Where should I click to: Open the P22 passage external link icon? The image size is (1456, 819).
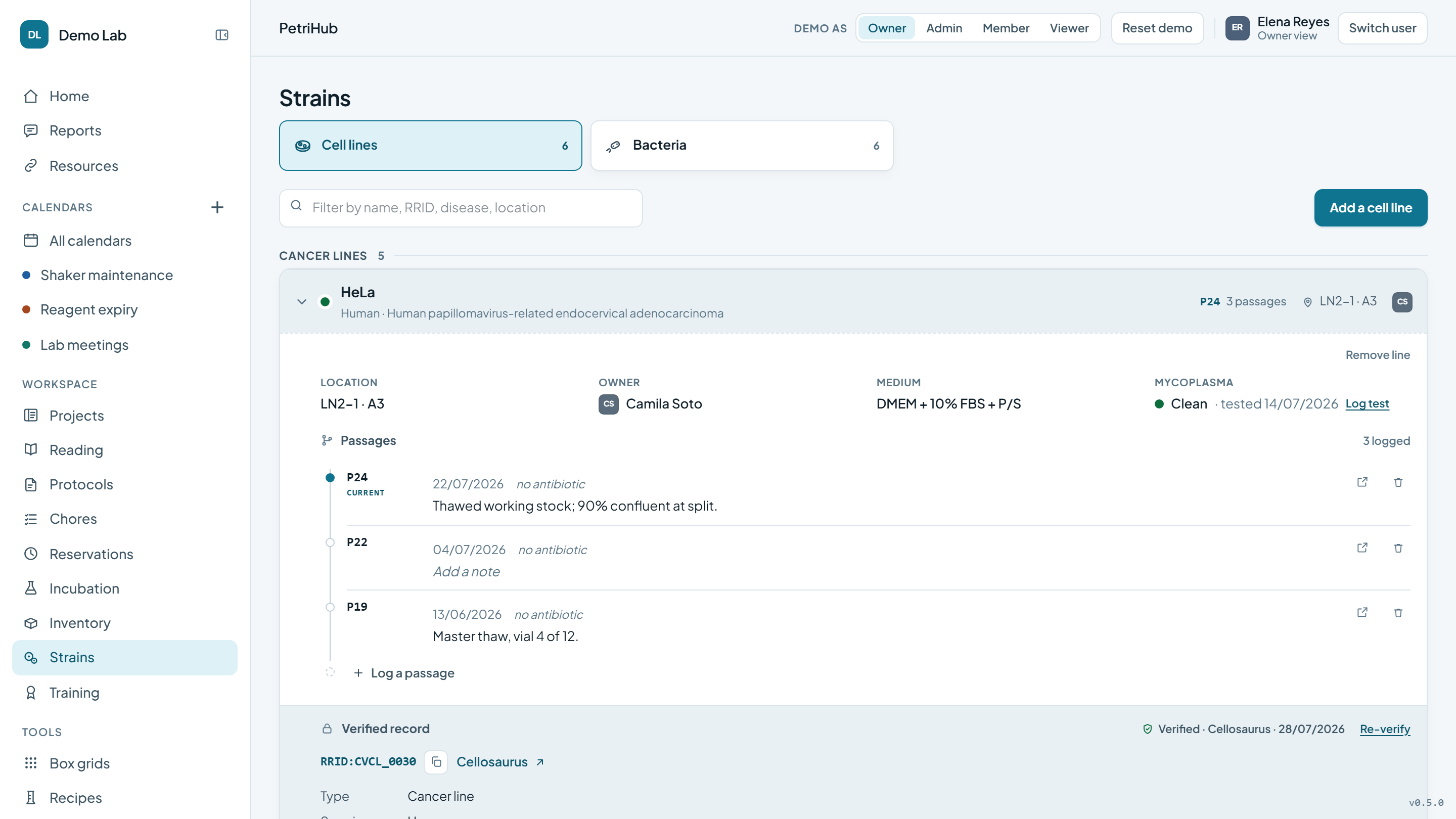point(1362,548)
